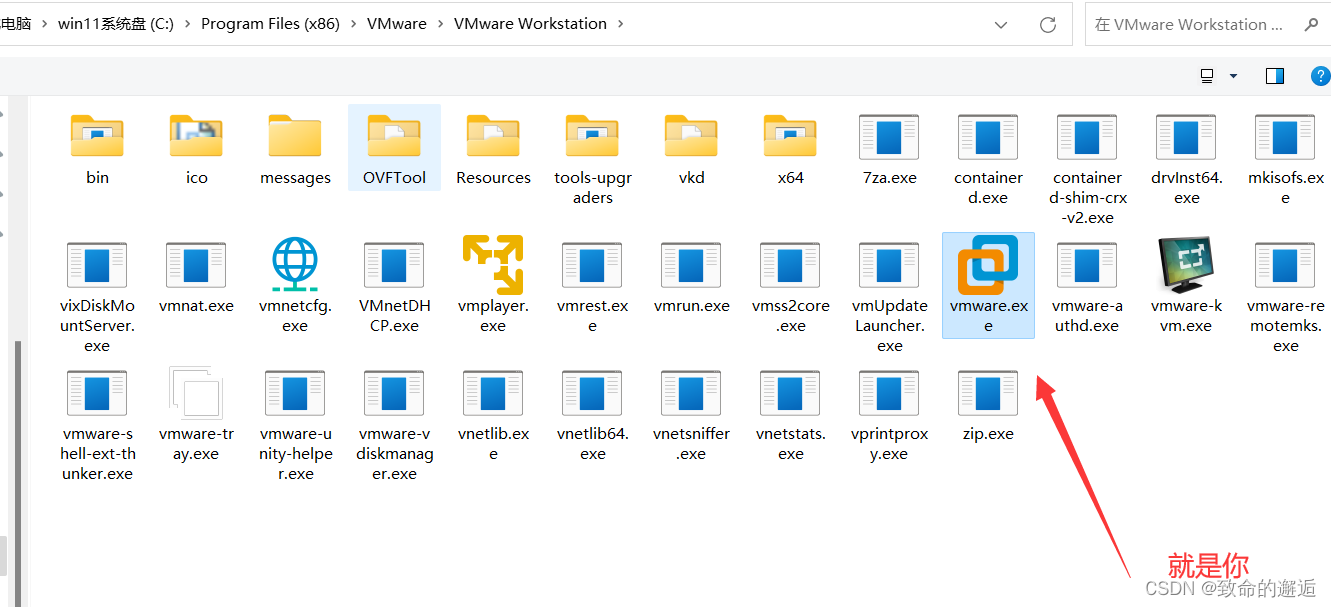The width and height of the screenshot is (1331, 607).
Task: Open the tools-upgraders folder
Action: coord(592,158)
